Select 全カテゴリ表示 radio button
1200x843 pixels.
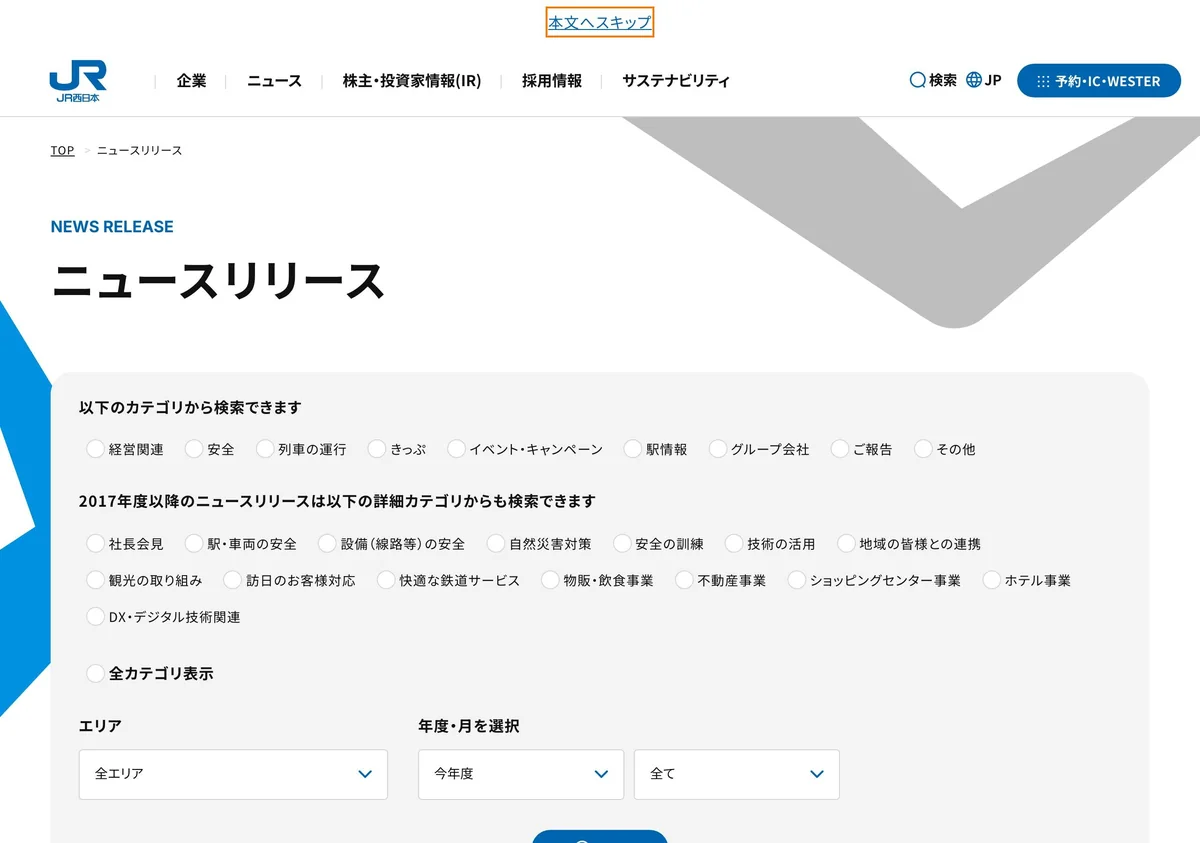(x=95, y=673)
